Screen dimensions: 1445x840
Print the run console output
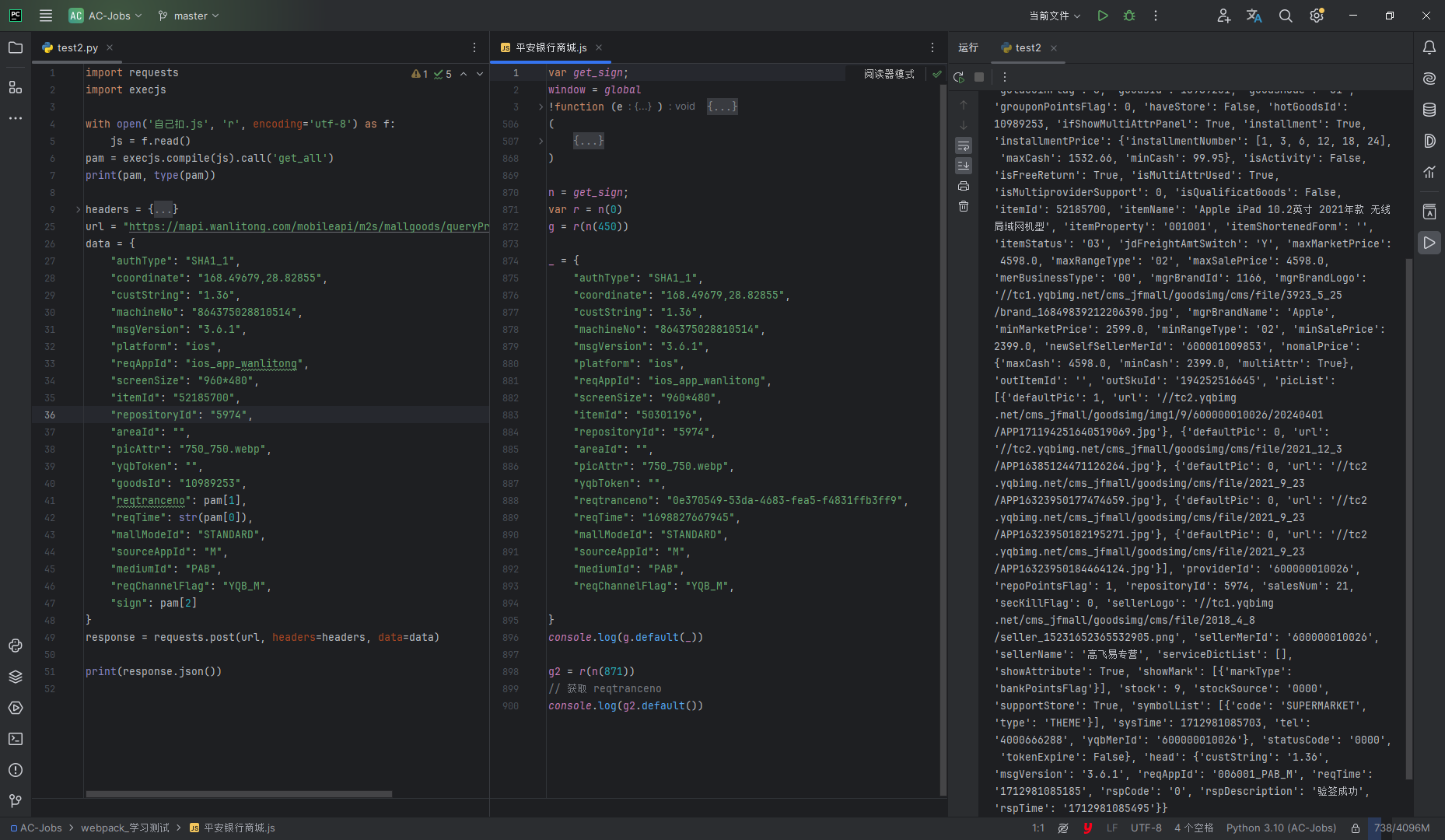pos(964,186)
